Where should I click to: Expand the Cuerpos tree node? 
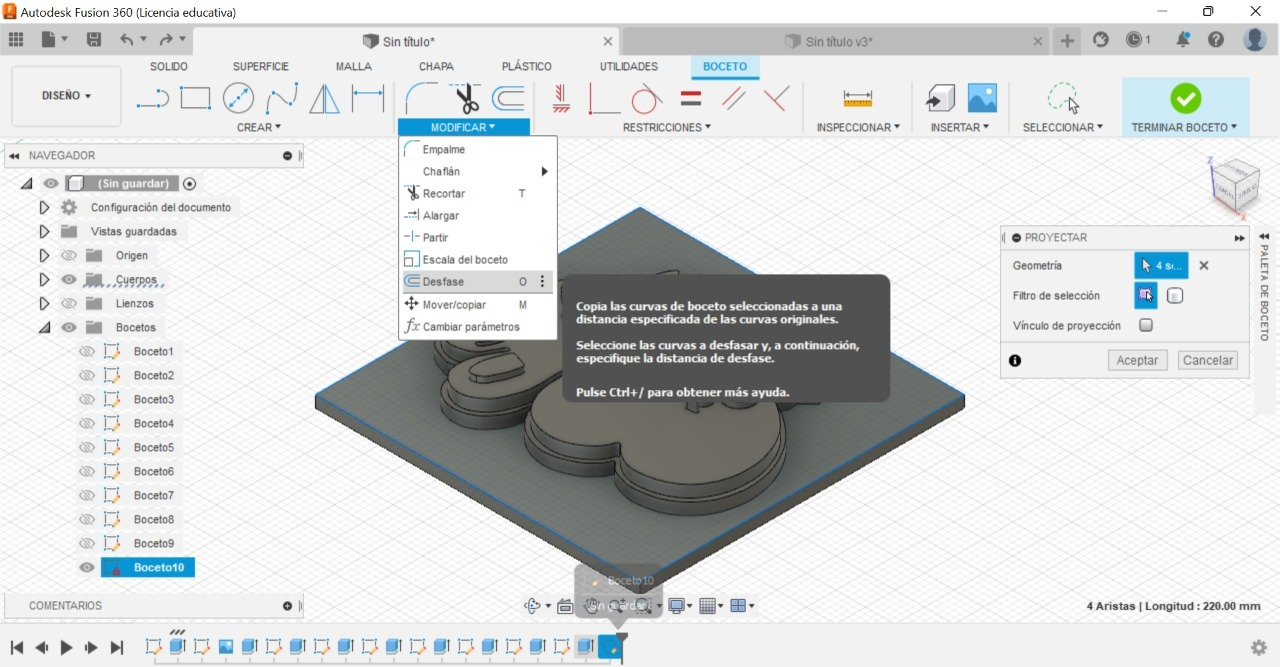[44, 279]
